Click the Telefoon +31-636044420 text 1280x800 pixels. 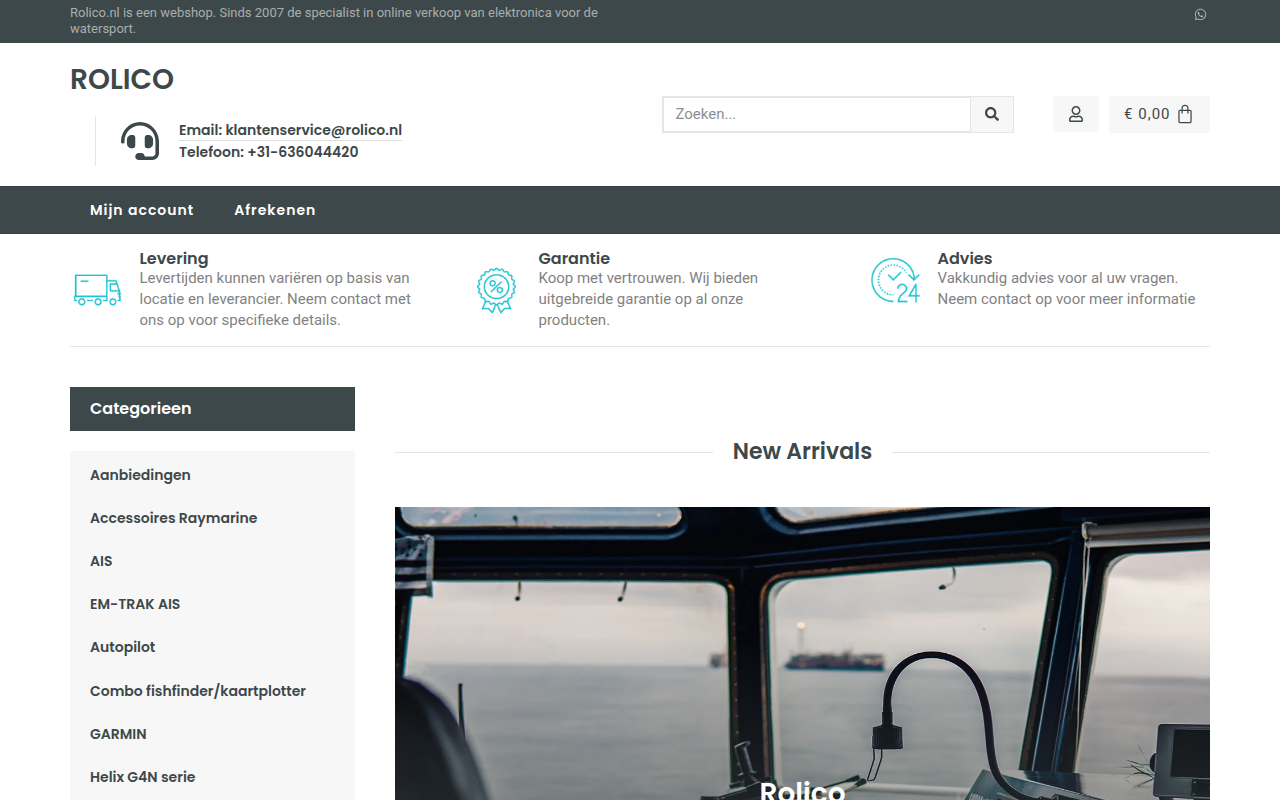click(269, 152)
